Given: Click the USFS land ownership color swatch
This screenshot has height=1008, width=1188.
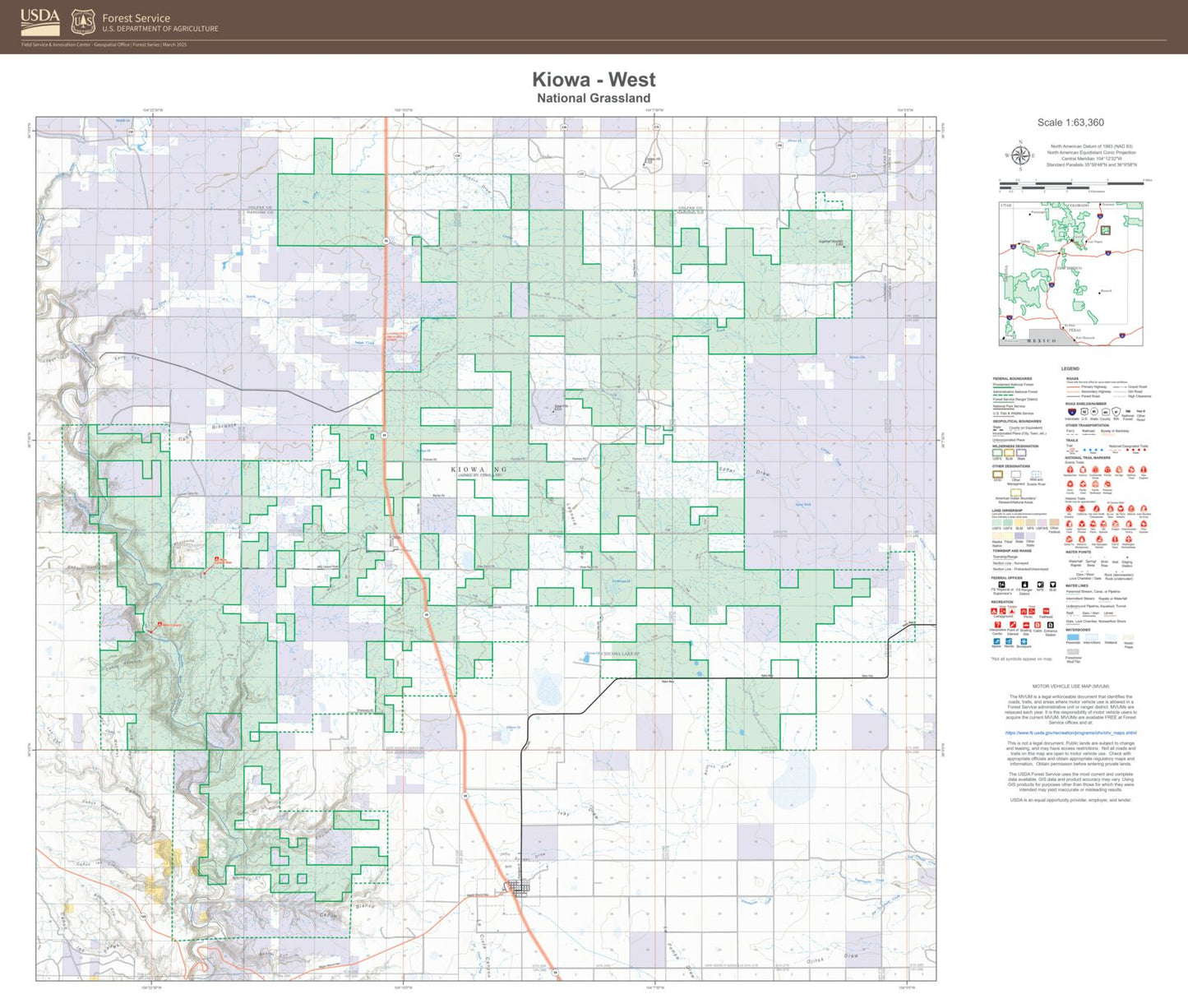Looking at the screenshot, I should [996, 522].
